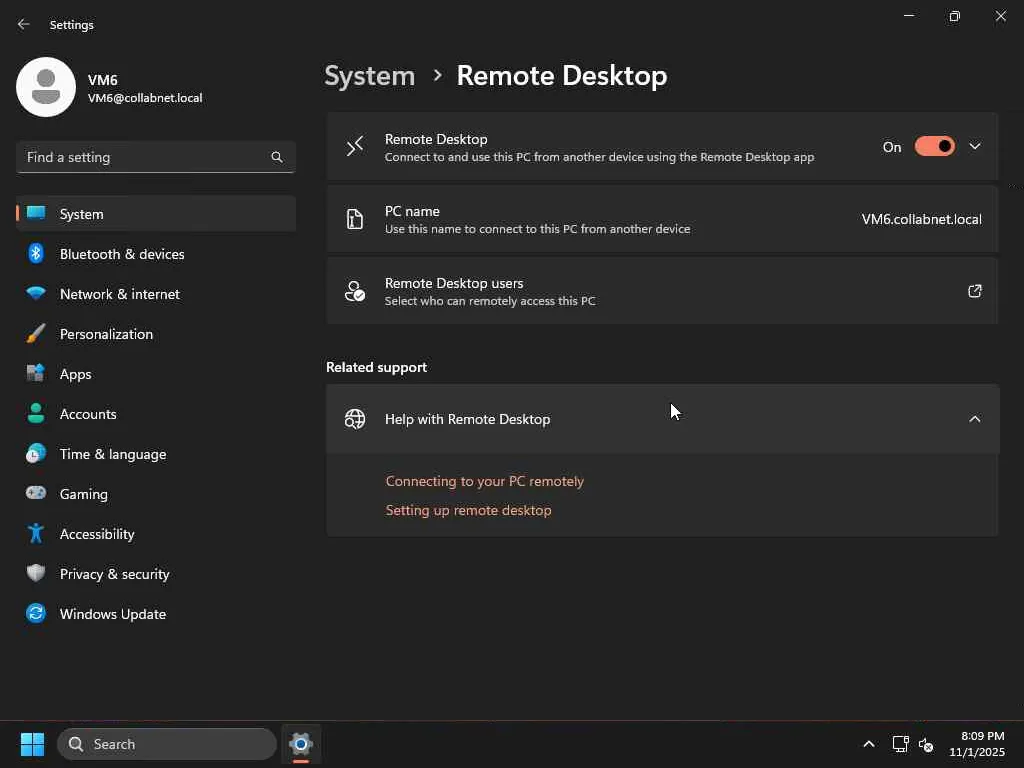Click the globe icon beside Help with Remote Desktop

pos(355,419)
